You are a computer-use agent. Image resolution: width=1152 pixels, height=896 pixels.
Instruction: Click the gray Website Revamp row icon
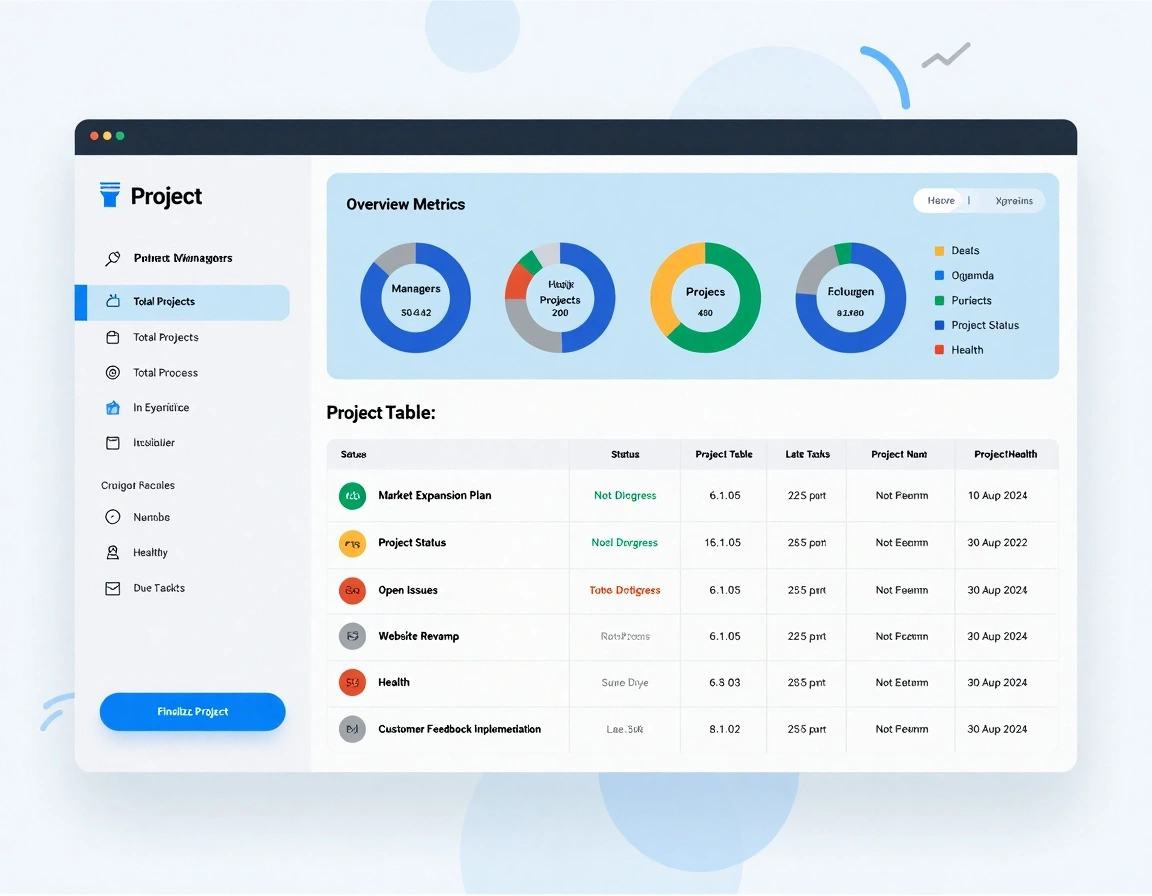click(352, 636)
